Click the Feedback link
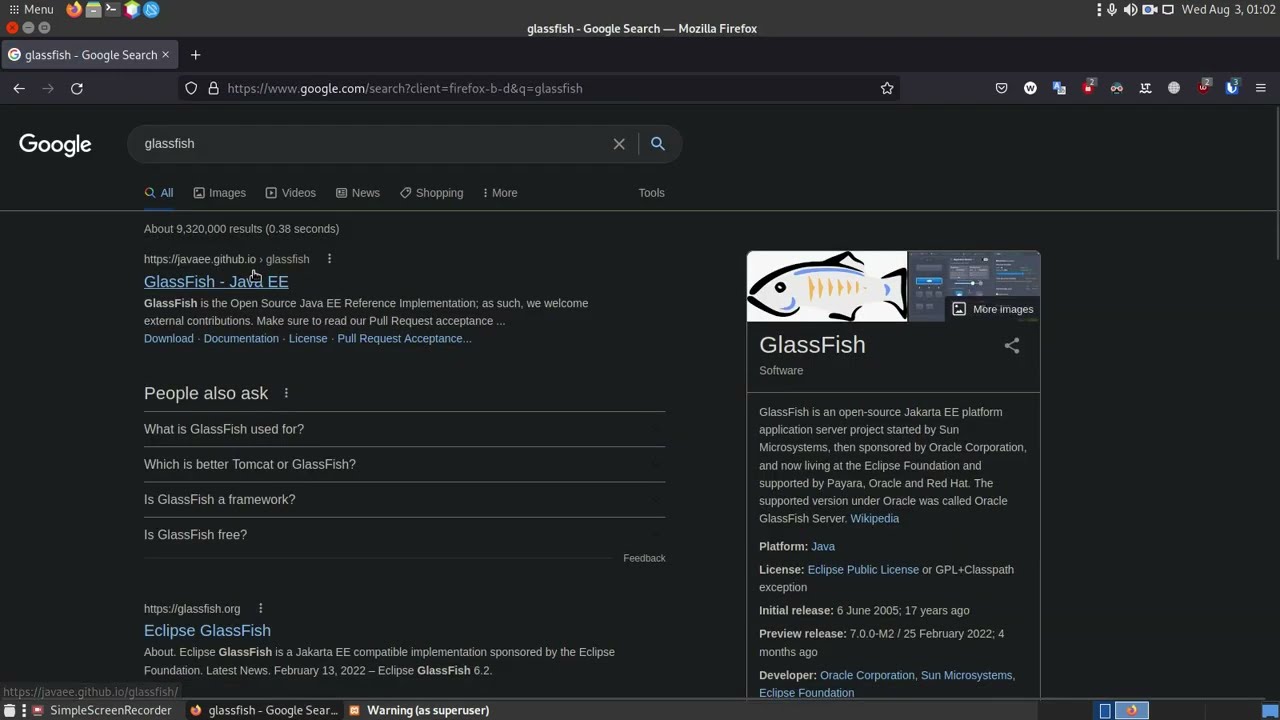1280x720 pixels. 644,558
